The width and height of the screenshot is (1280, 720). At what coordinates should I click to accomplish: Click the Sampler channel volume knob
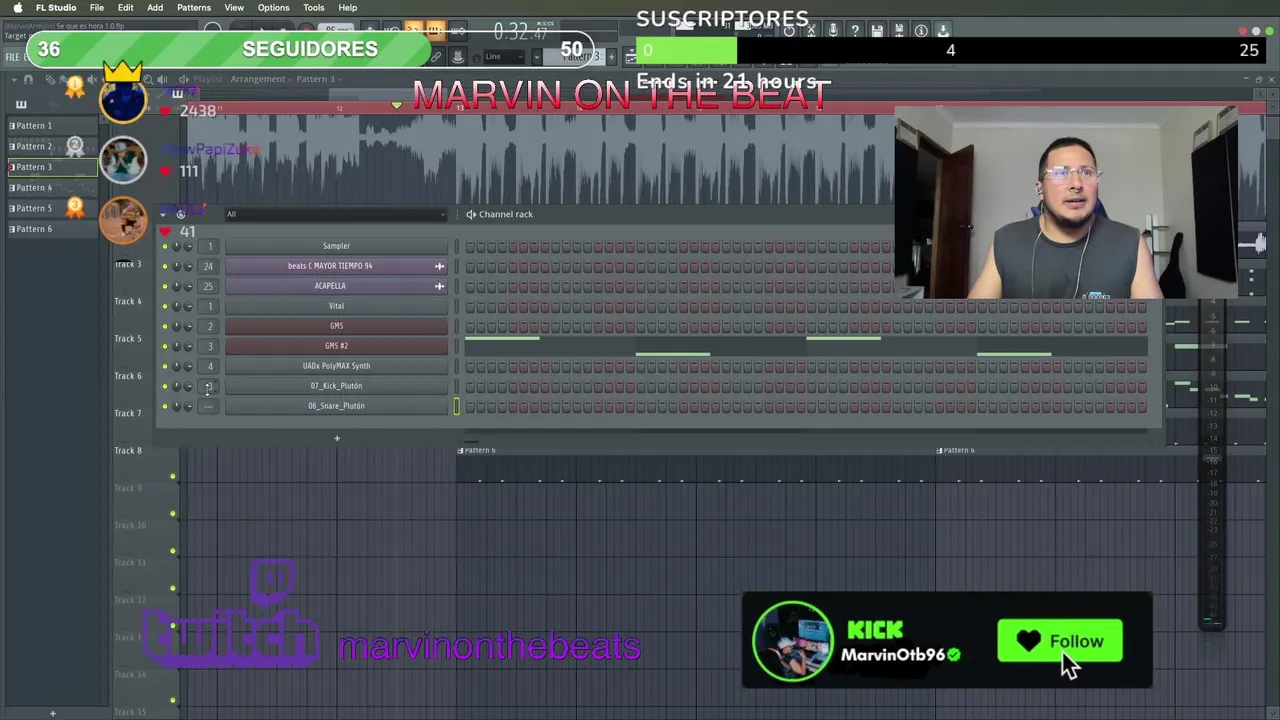coord(188,246)
